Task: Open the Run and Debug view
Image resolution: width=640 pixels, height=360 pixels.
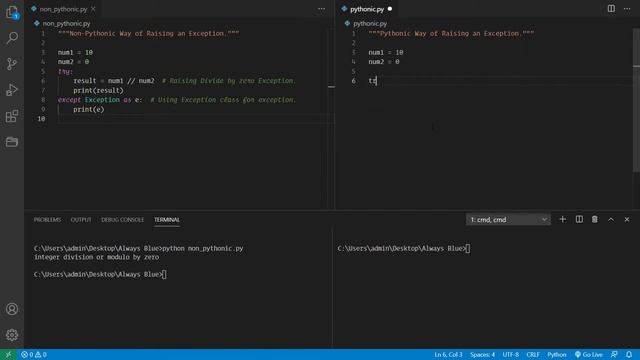Action: pyautogui.click(x=12, y=90)
